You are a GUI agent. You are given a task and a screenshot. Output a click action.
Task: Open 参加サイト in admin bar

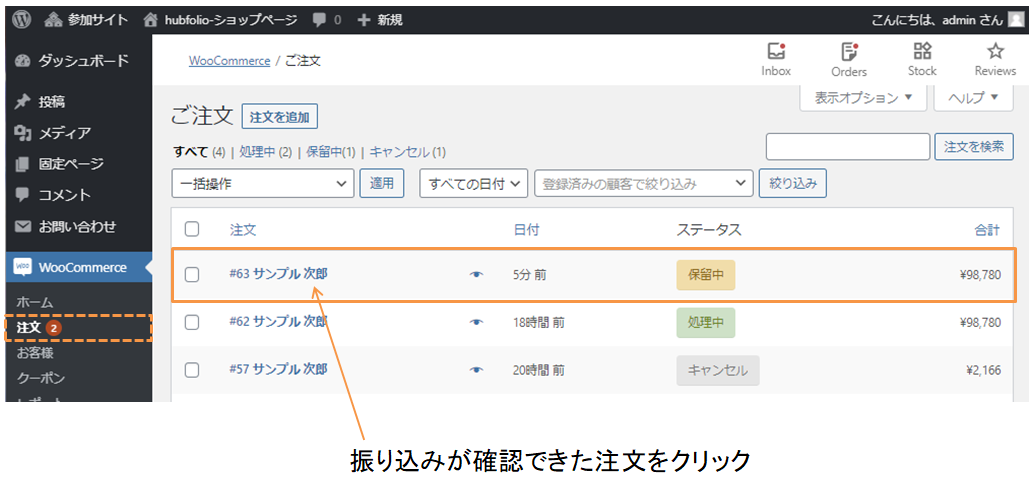tap(86, 20)
